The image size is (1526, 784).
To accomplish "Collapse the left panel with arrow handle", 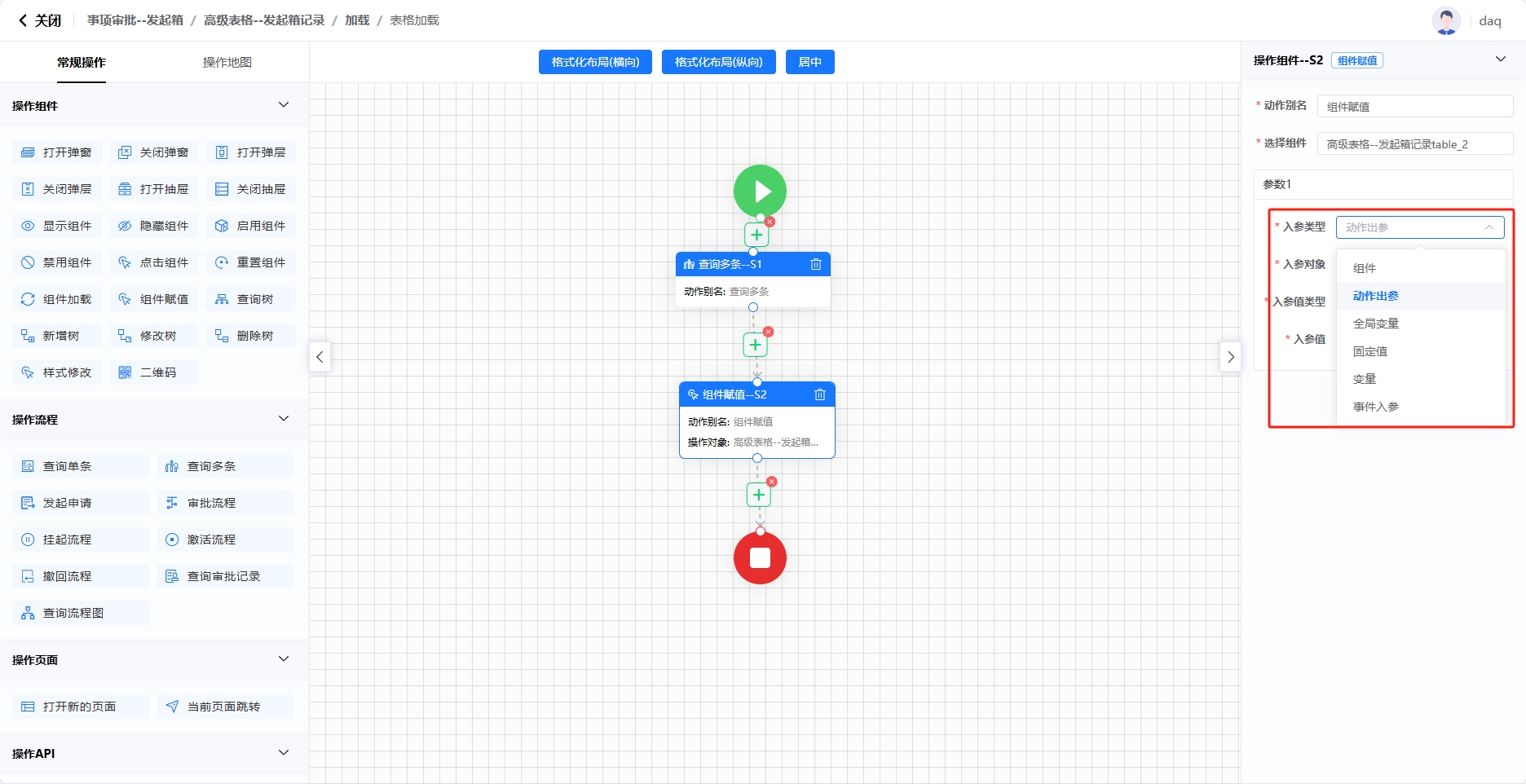I will (x=320, y=357).
